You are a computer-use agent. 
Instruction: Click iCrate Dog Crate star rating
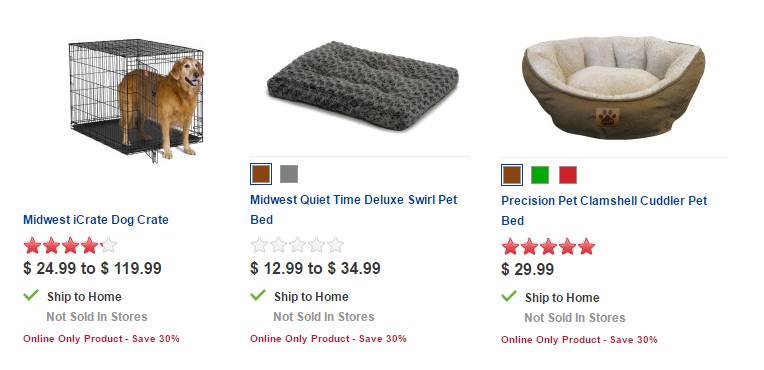pos(70,245)
